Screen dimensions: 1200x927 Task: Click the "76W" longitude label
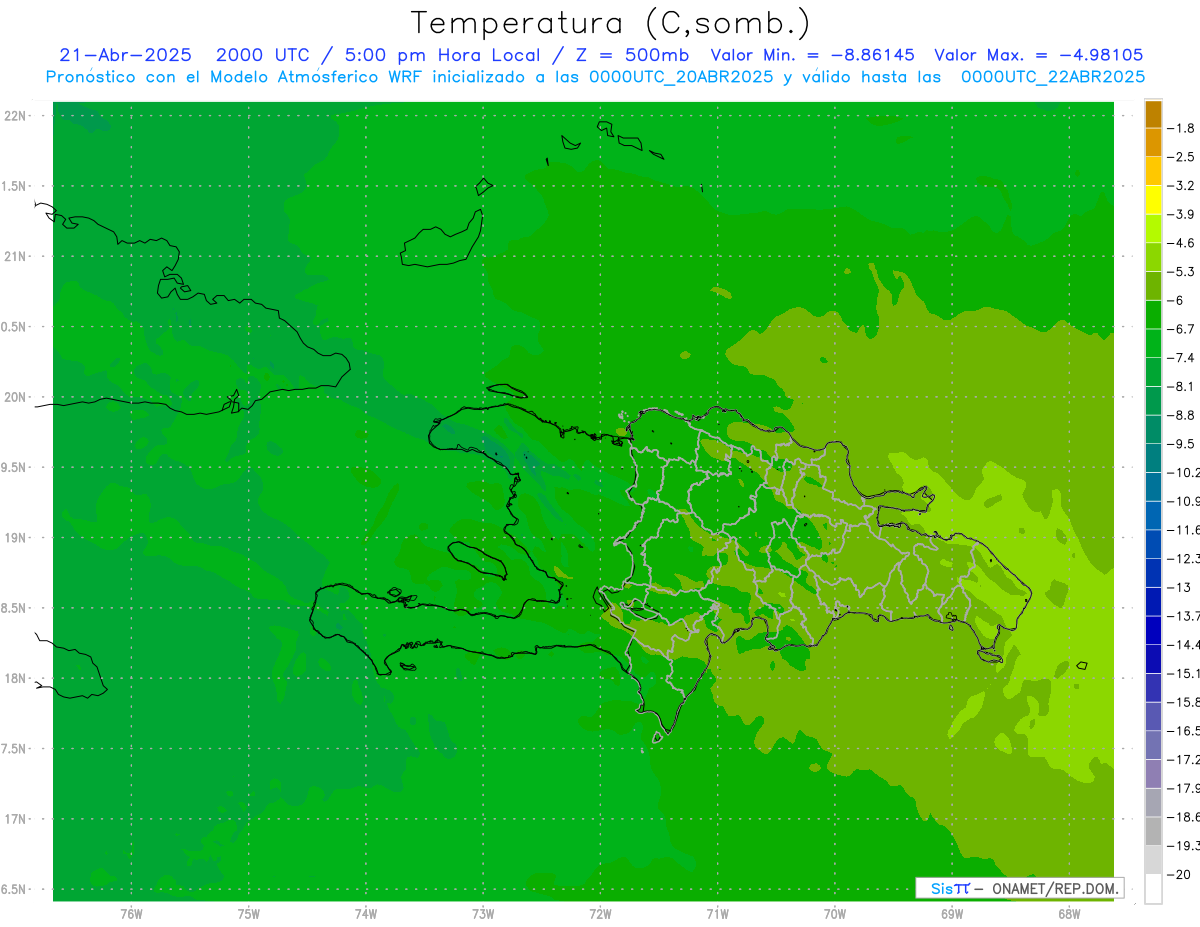(131, 913)
